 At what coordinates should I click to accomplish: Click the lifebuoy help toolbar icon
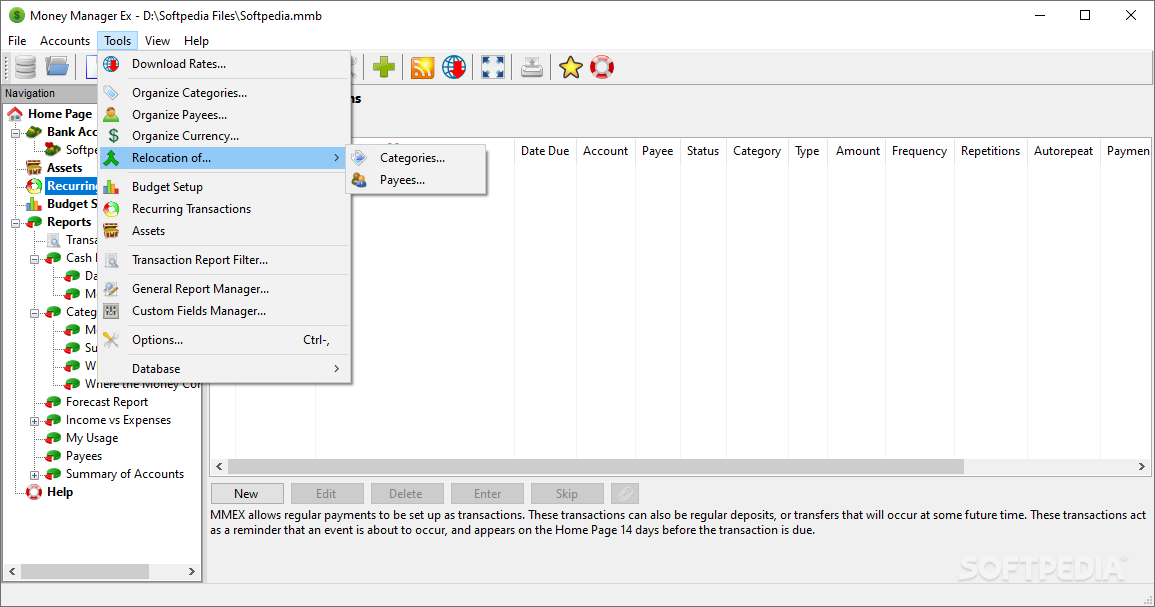point(602,67)
